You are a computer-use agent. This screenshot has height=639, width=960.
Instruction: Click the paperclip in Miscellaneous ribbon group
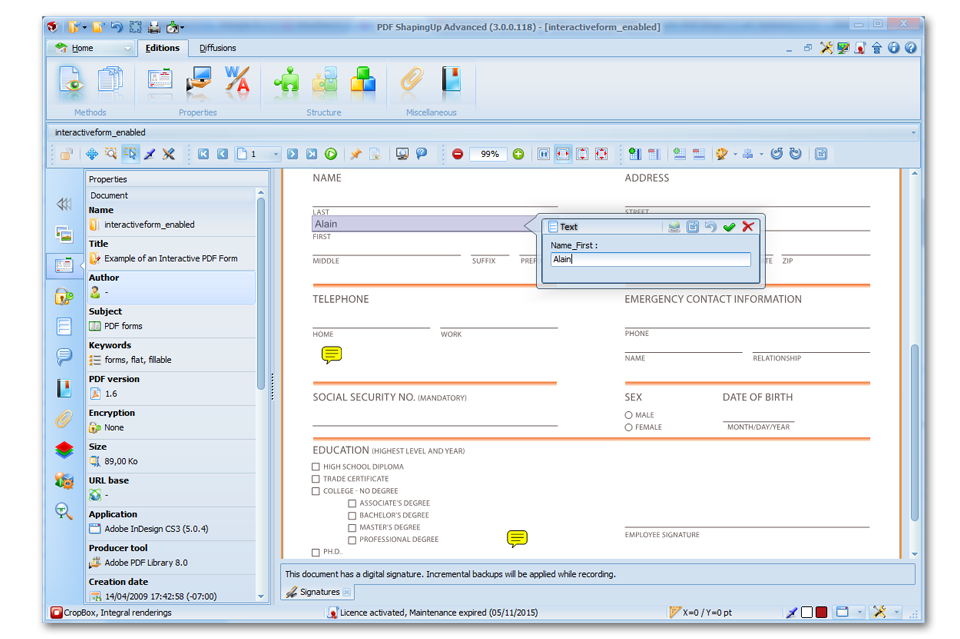coord(412,81)
